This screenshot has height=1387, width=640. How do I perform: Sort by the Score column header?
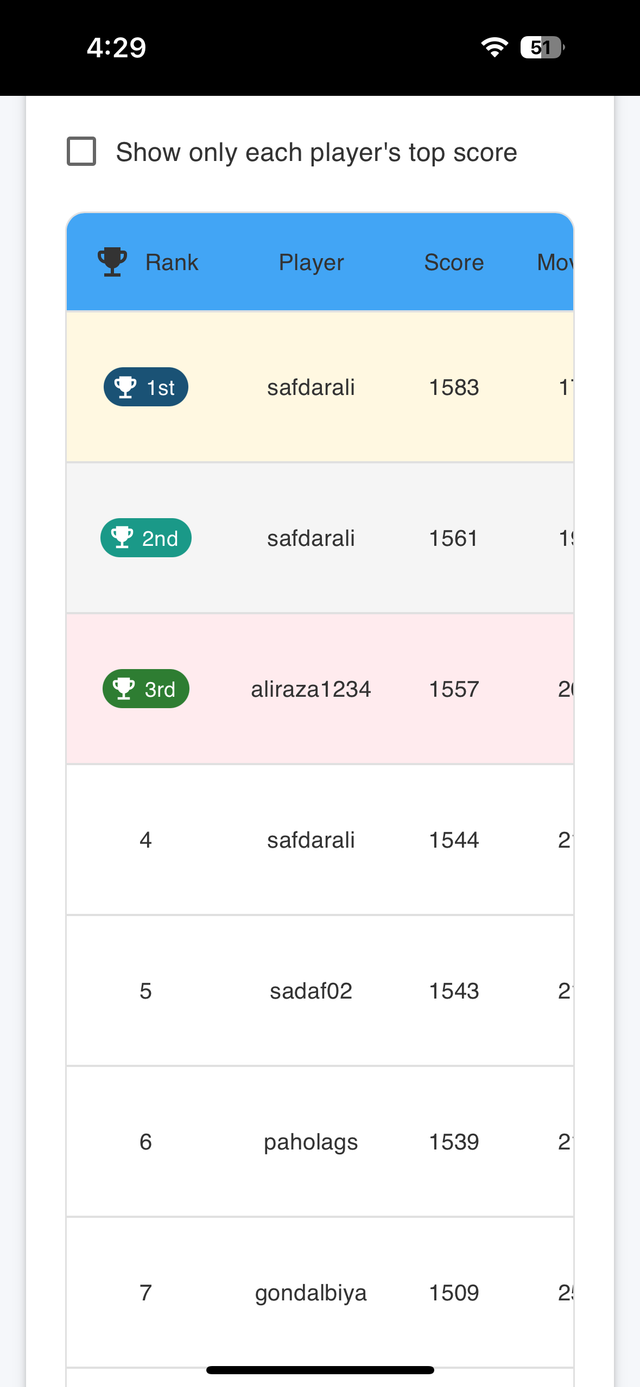454,263
